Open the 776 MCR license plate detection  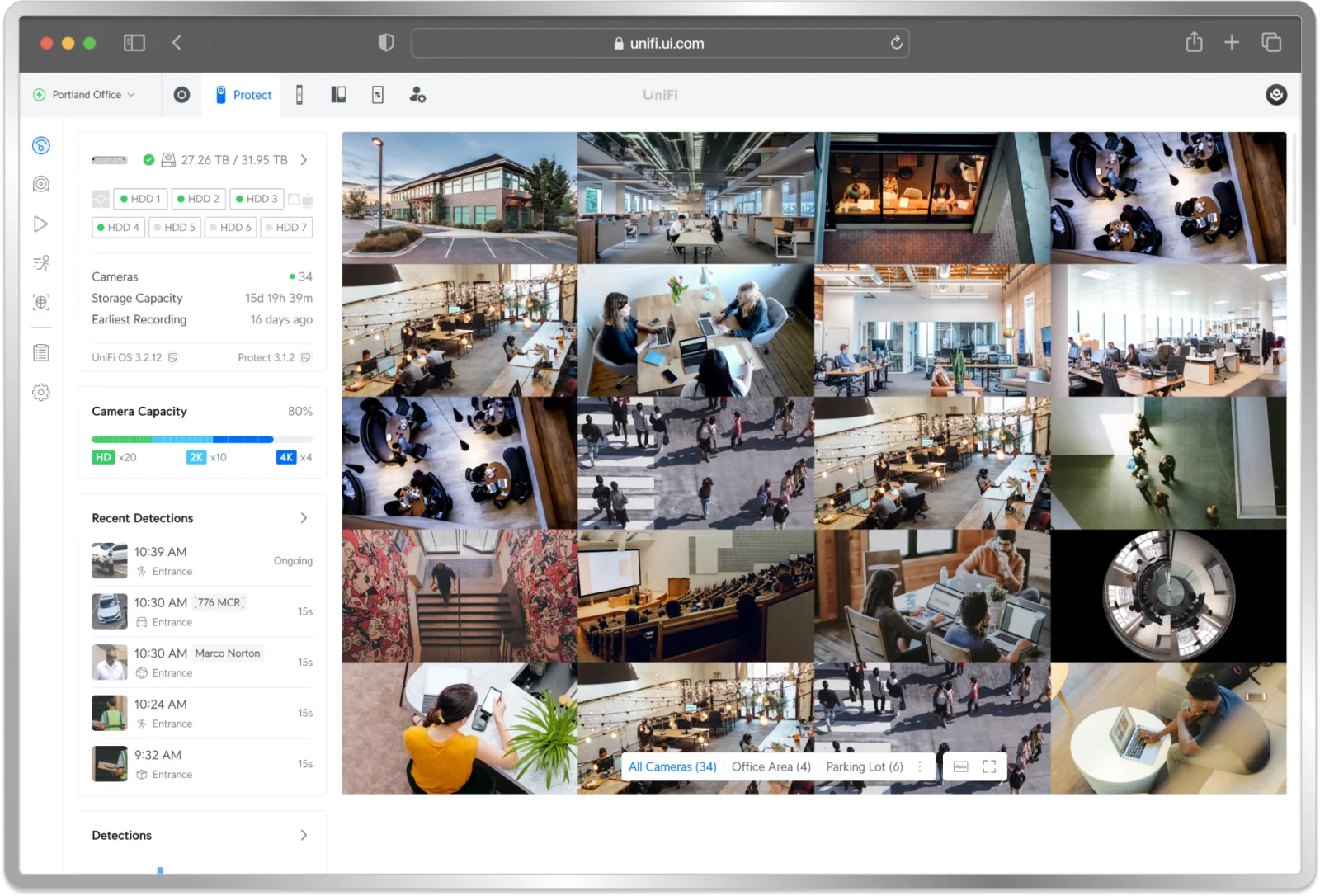click(x=202, y=611)
